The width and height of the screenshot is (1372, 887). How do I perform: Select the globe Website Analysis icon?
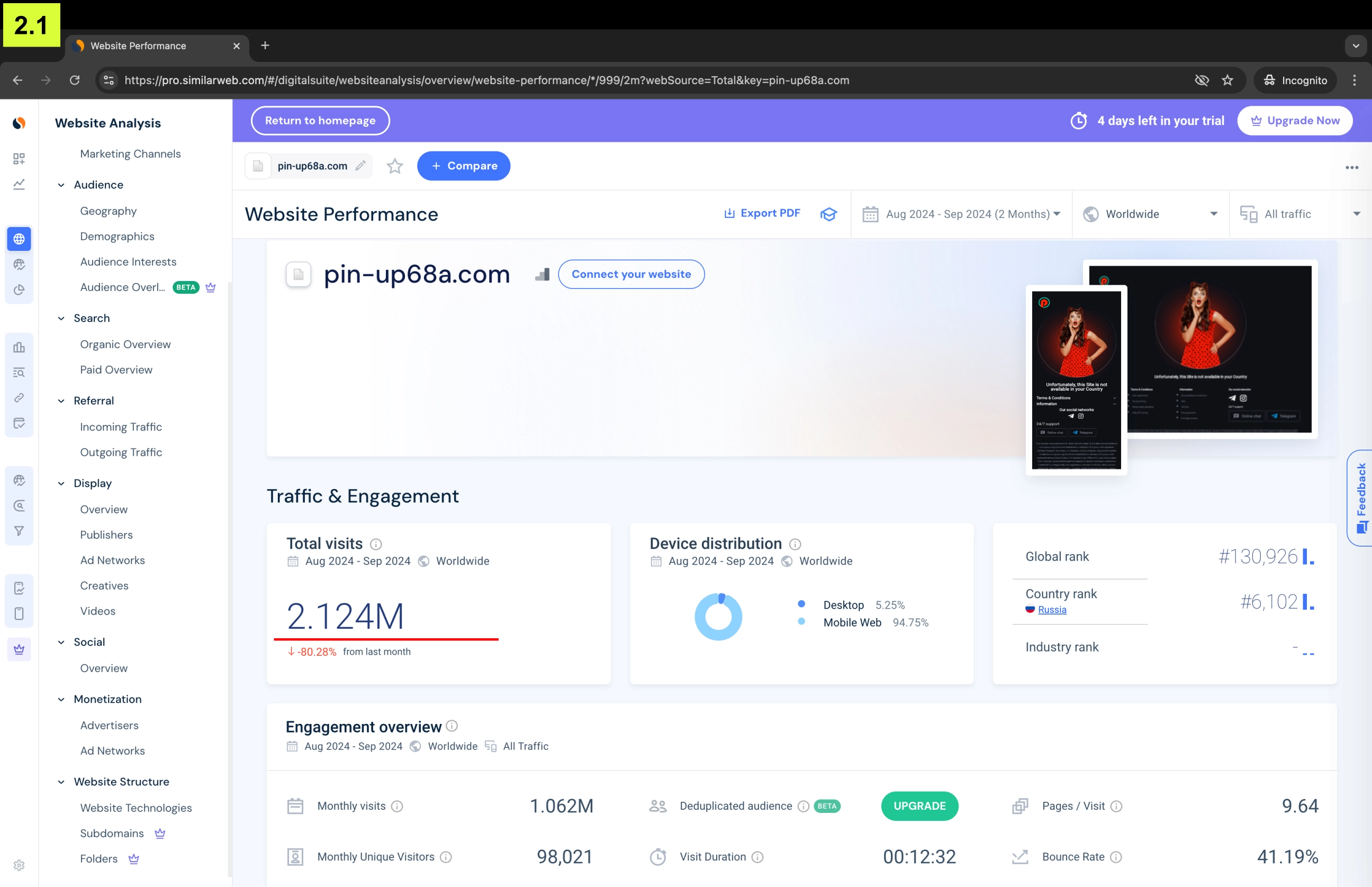(19, 239)
